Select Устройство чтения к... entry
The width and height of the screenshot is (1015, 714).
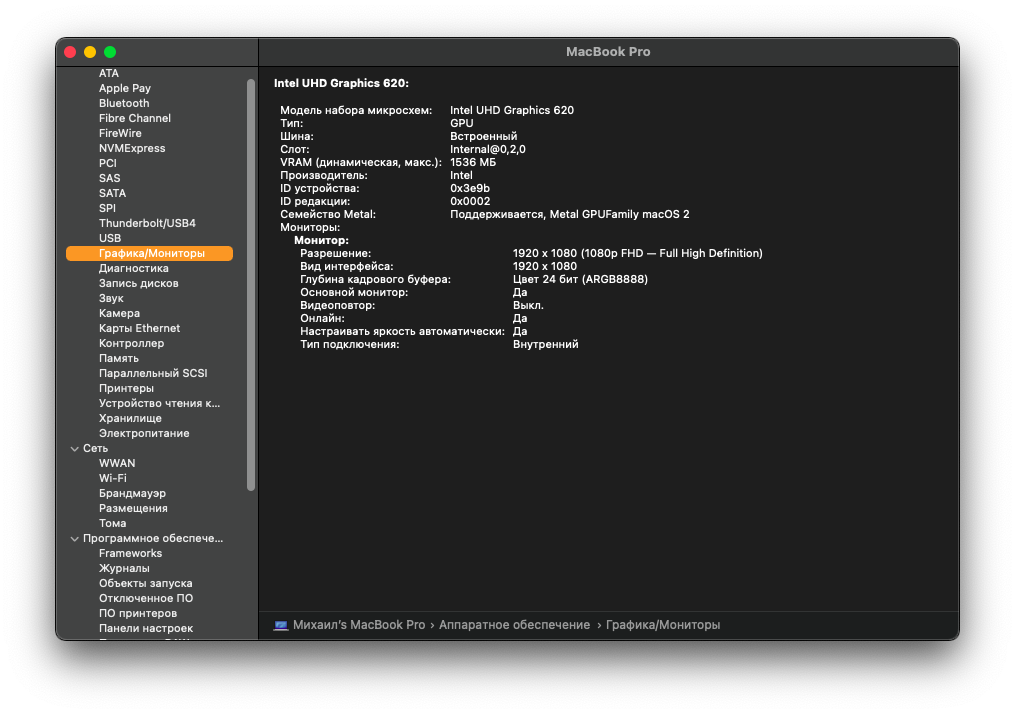[x=160, y=403]
